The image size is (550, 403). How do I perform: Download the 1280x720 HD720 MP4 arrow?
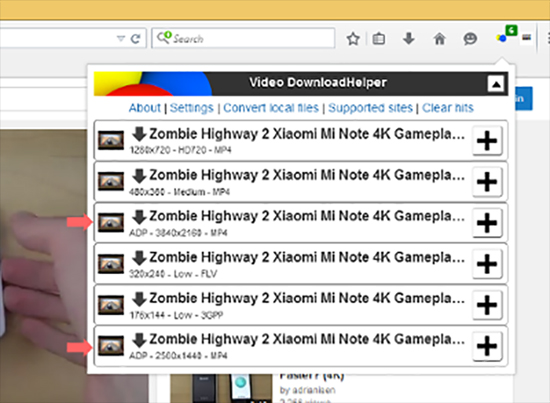click(139, 134)
